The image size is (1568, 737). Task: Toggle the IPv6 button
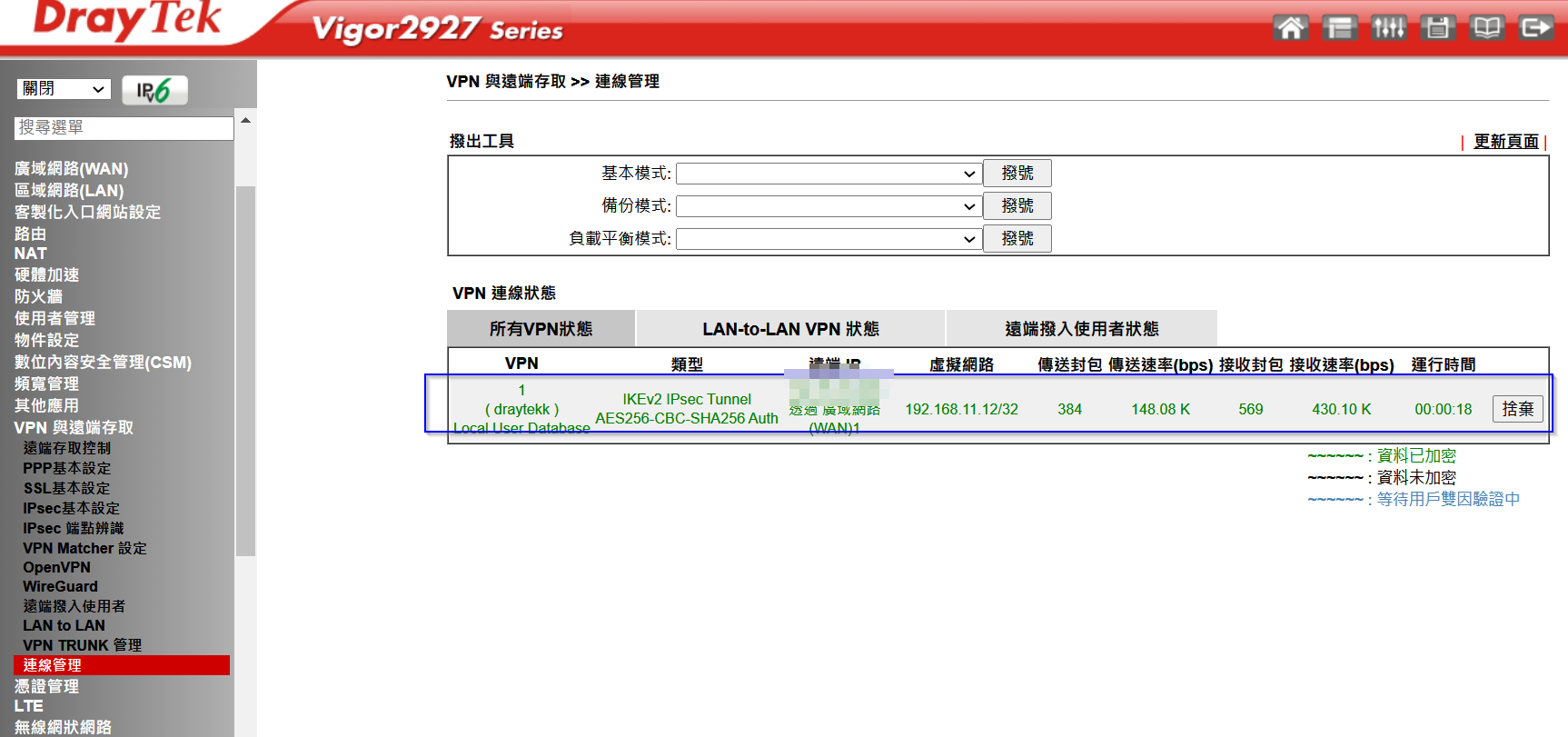(x=154, y=90)
